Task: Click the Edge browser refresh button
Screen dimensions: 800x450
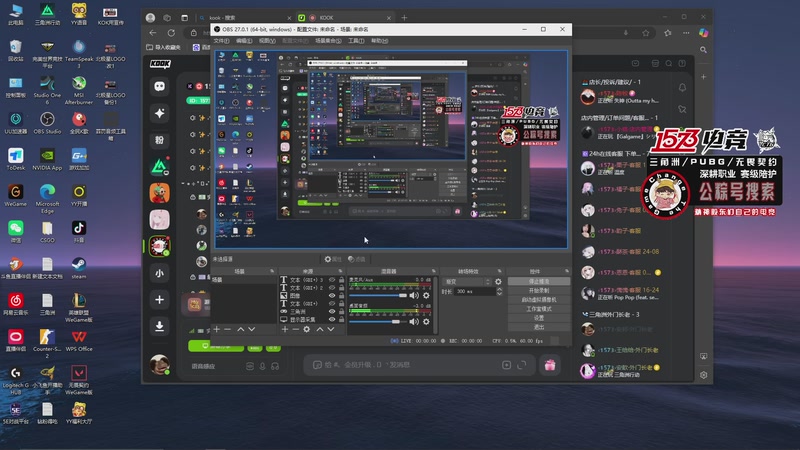Action: [171, 33]
